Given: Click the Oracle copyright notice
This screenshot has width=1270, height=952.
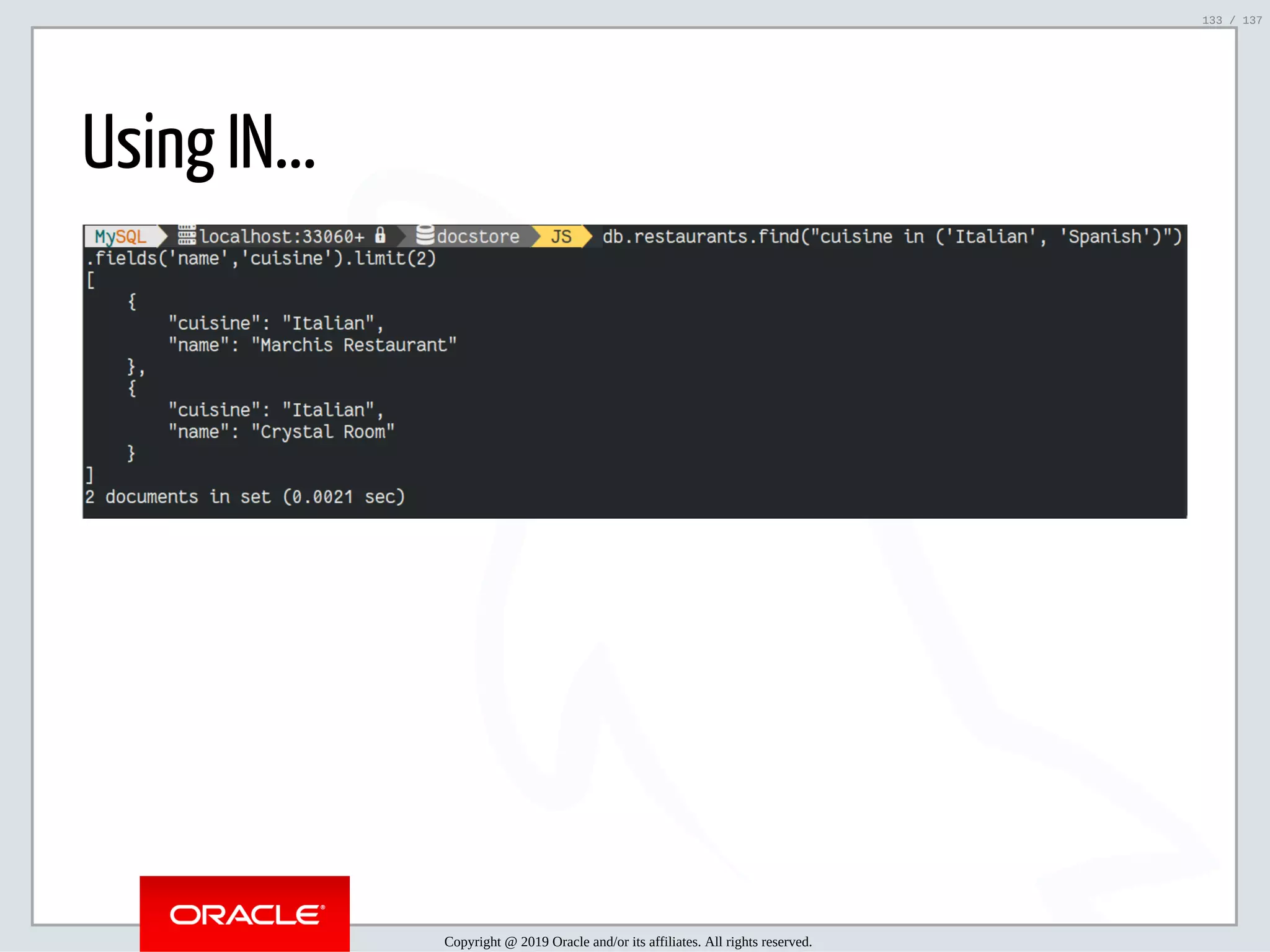Looking at the screenshot, I should click(x=628, y=941).
